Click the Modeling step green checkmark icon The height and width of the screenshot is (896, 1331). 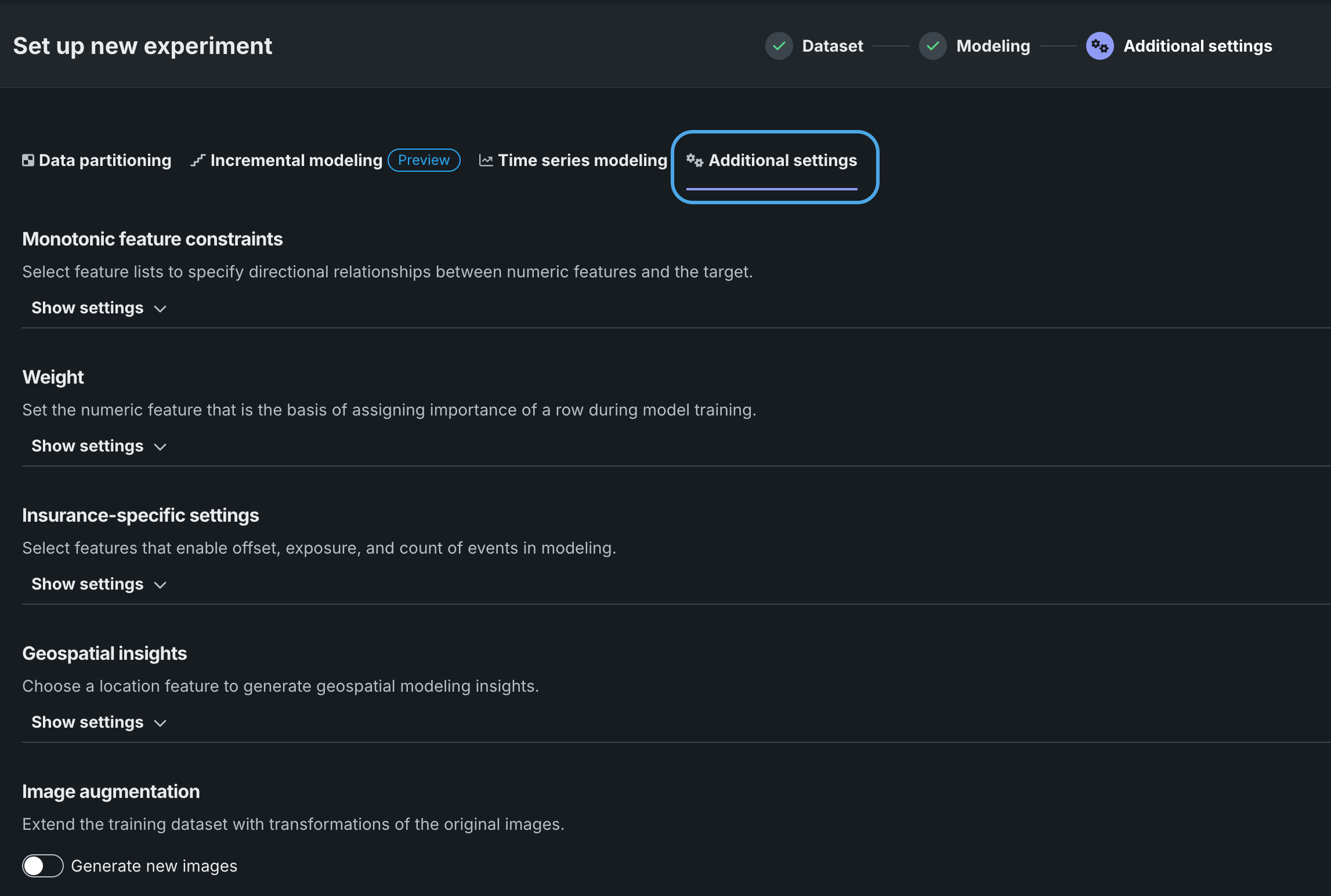click(932, 46)
